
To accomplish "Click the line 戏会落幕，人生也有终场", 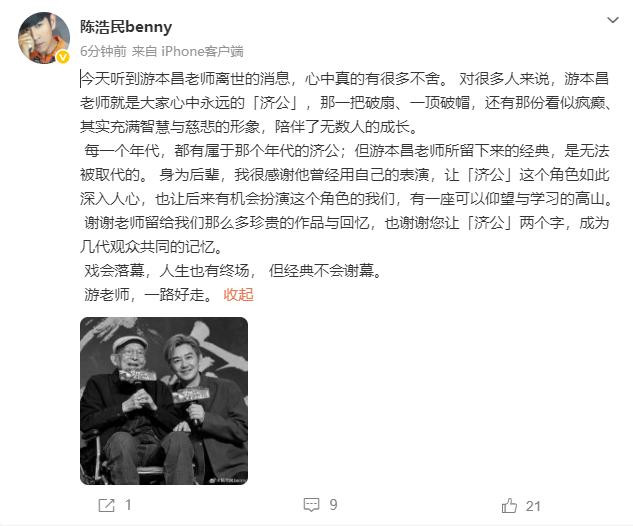I will pyautogui.click(x=170, y=270).
